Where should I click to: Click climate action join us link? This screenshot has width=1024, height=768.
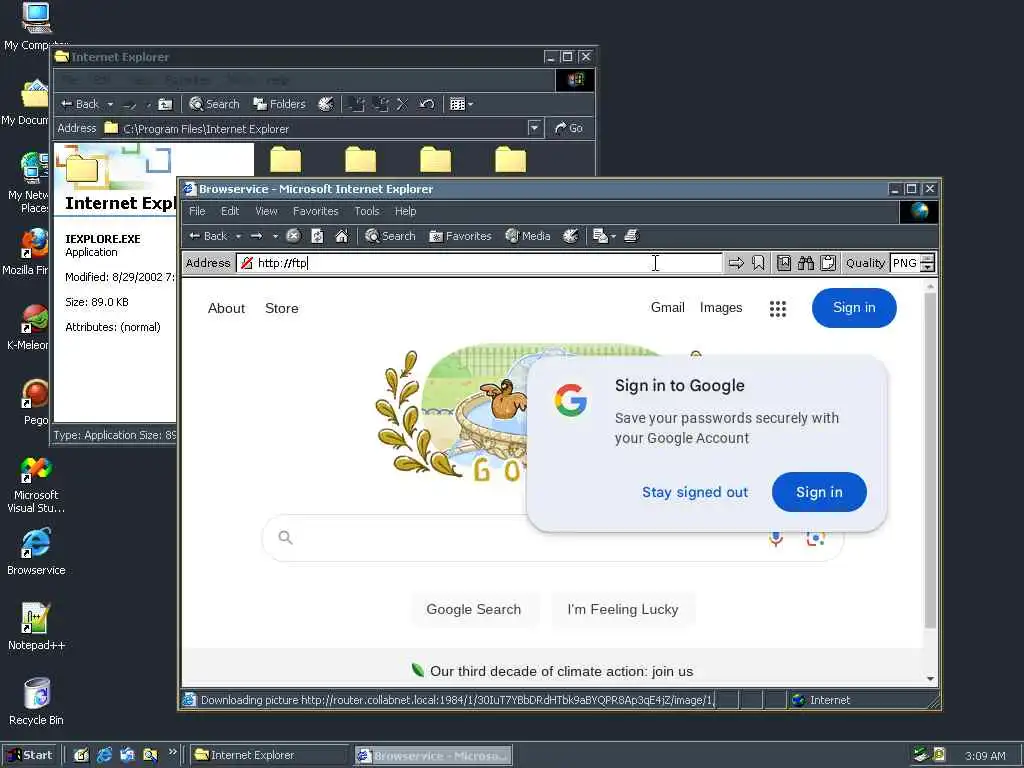pos(561,671)
